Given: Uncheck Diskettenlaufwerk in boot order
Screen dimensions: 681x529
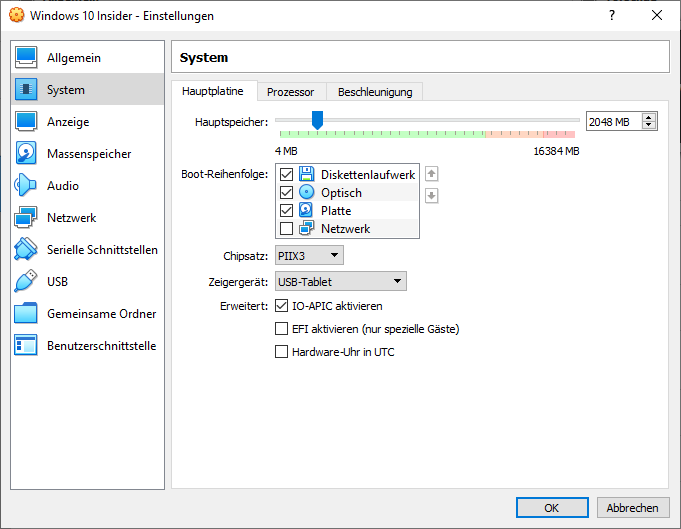Looking at the screenshot, I should tap(286, 175).
